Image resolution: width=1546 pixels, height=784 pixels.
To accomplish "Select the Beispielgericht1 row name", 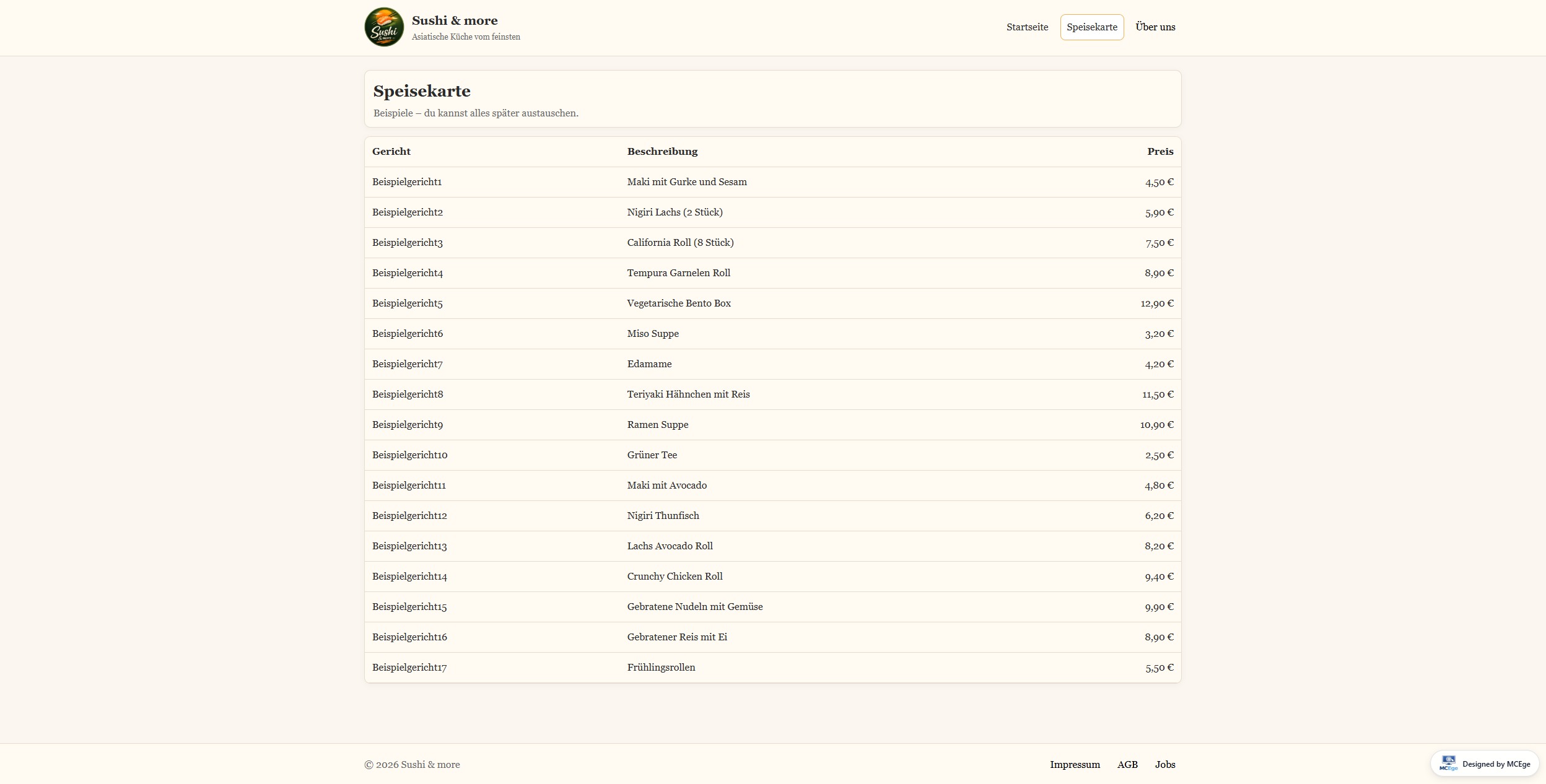I will click(x=407, y=182).
